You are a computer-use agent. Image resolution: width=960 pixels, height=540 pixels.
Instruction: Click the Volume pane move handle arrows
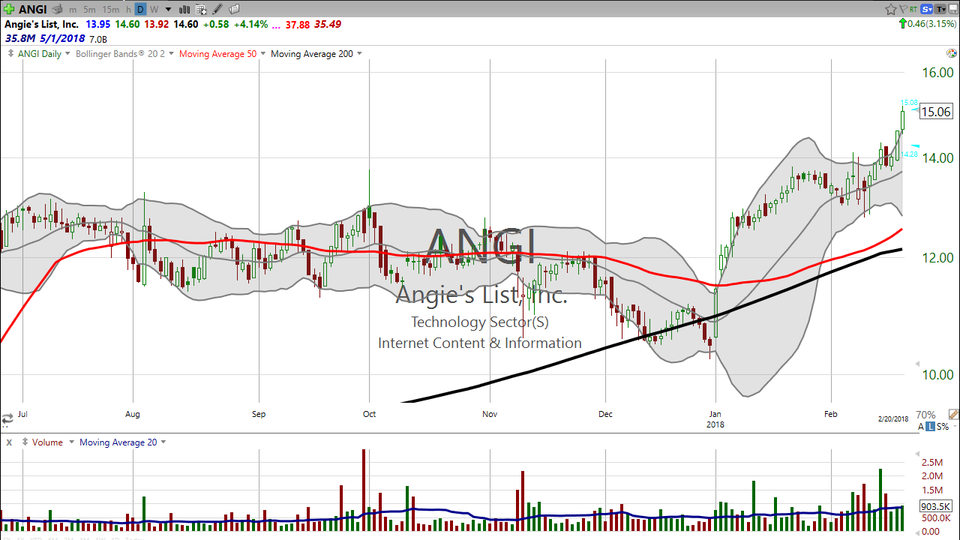(25, 442)
